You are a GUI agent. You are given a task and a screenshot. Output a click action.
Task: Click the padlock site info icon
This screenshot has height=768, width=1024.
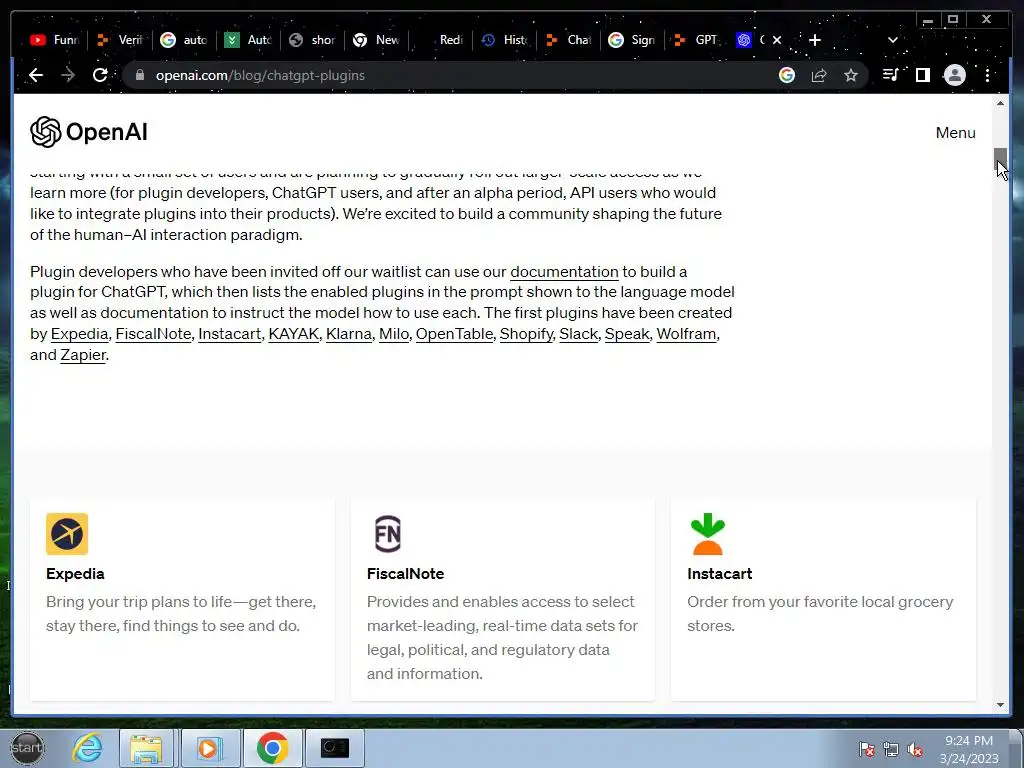coord(139,75)
